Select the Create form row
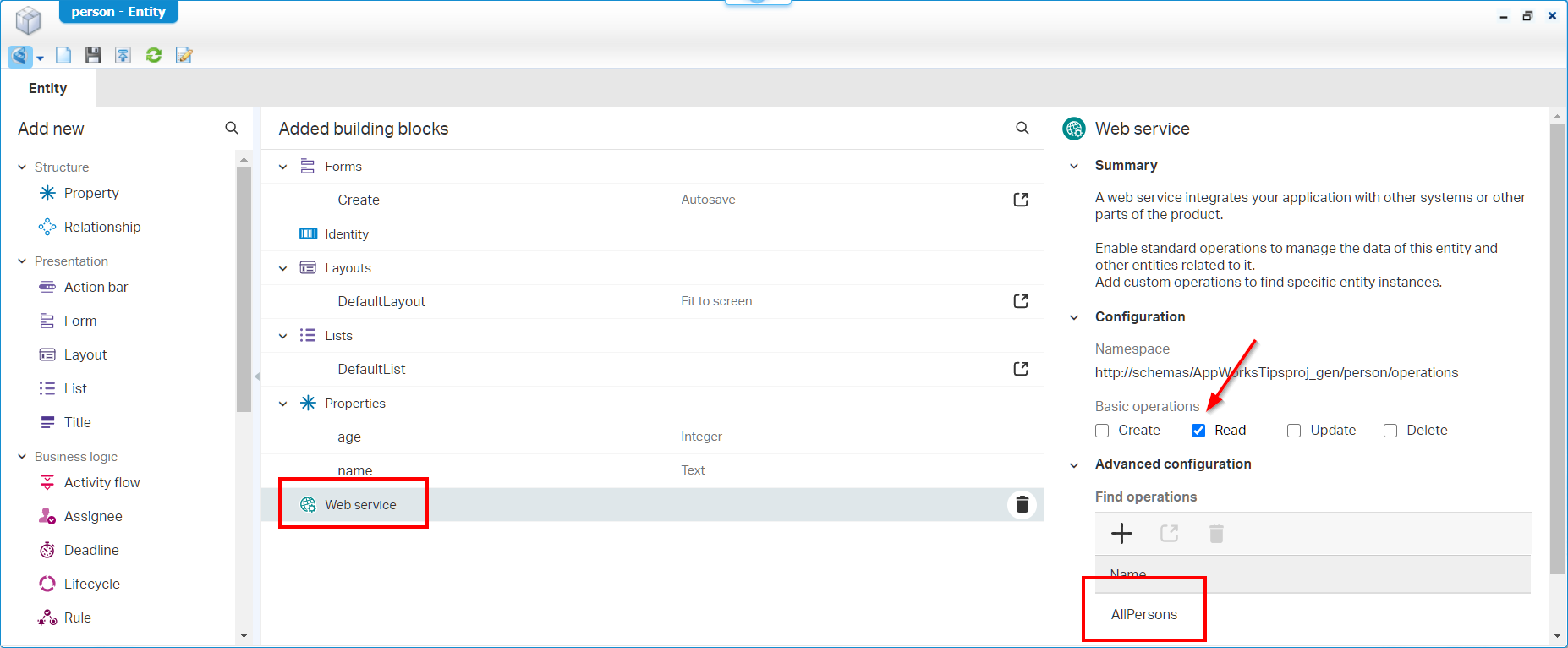Screen dimensions: 1568x648 (652, 200)
